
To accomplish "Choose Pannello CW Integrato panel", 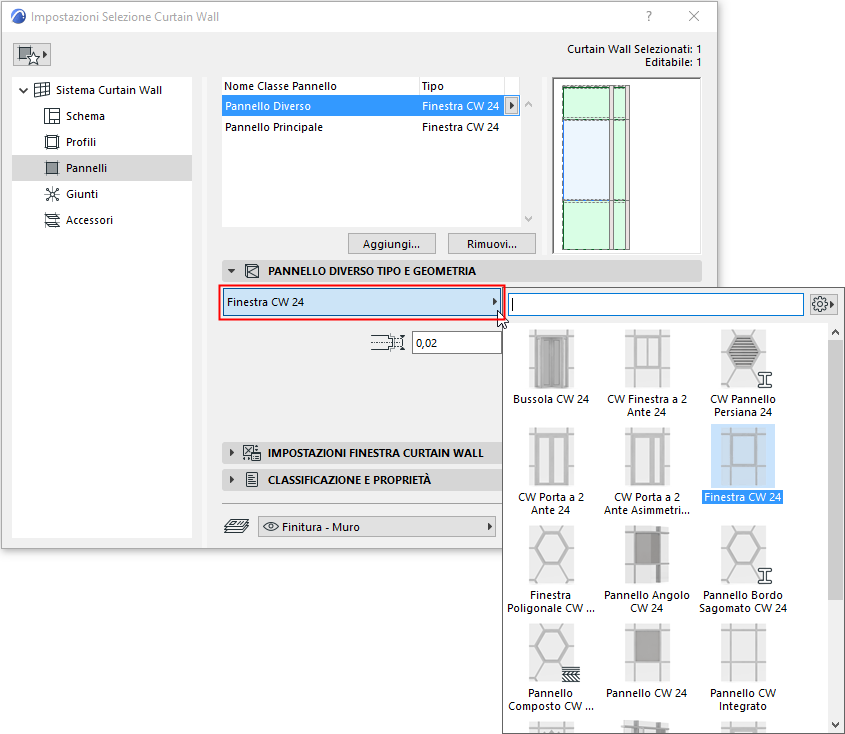I will (743, 668).
